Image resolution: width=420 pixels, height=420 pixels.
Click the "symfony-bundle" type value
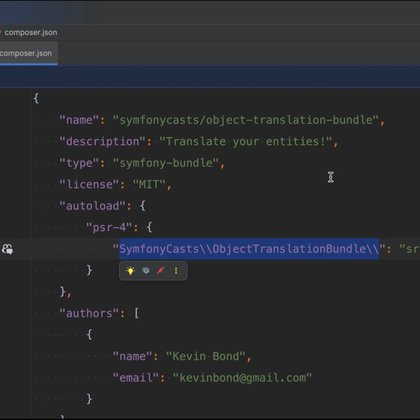click(x=166, y=163)
